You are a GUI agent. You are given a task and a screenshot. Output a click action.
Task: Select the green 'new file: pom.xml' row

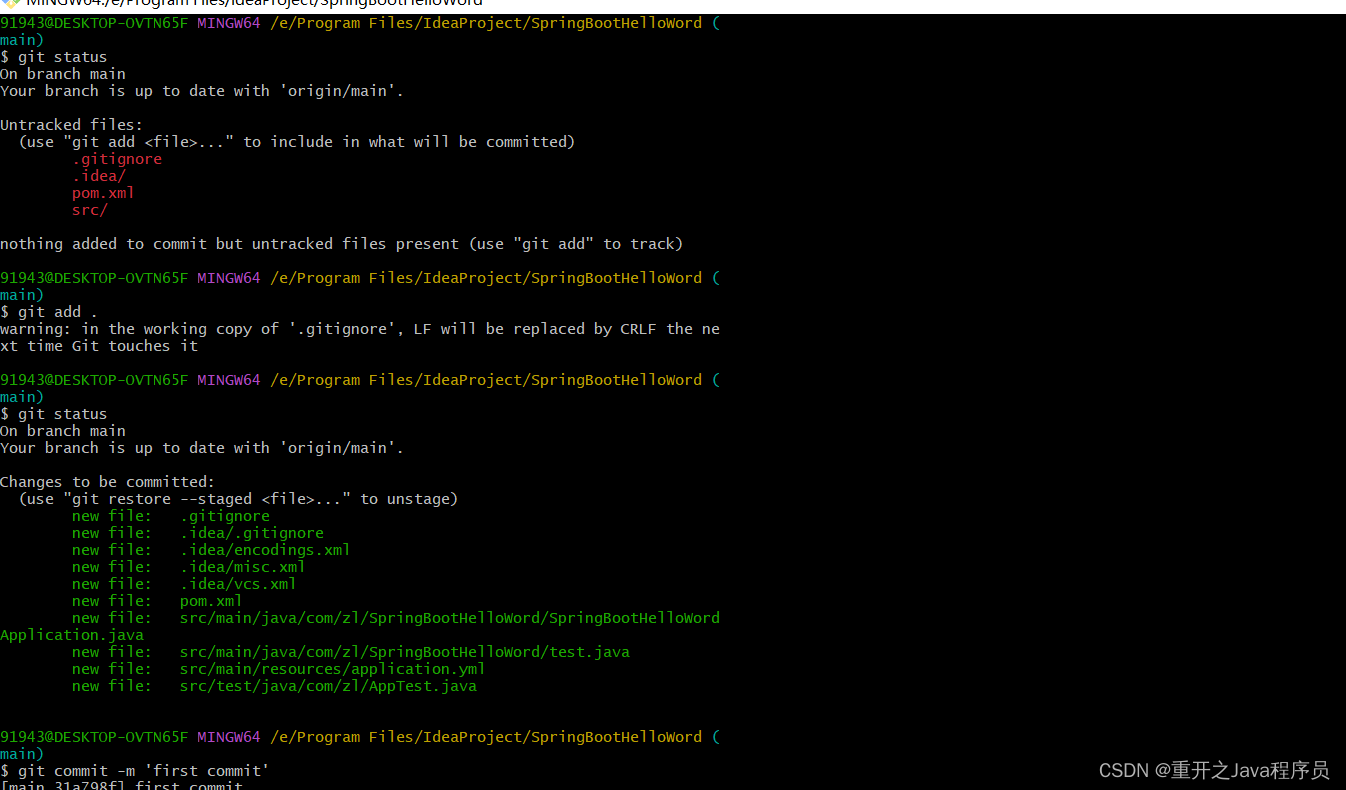[x=157, y=601]
